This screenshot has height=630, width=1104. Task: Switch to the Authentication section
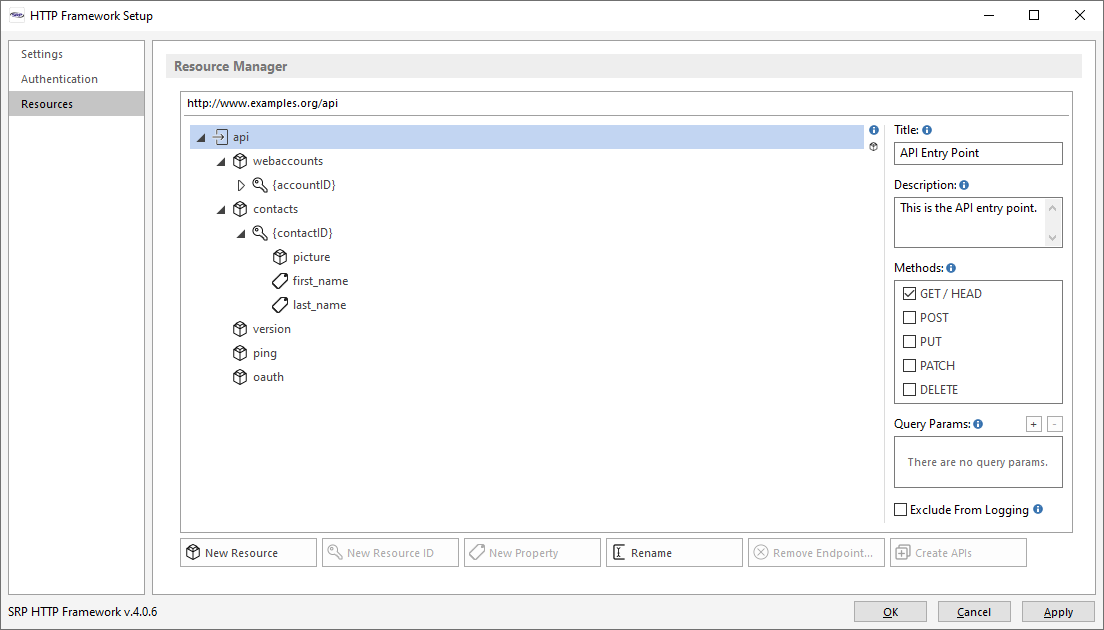click(x=59, y=79)
